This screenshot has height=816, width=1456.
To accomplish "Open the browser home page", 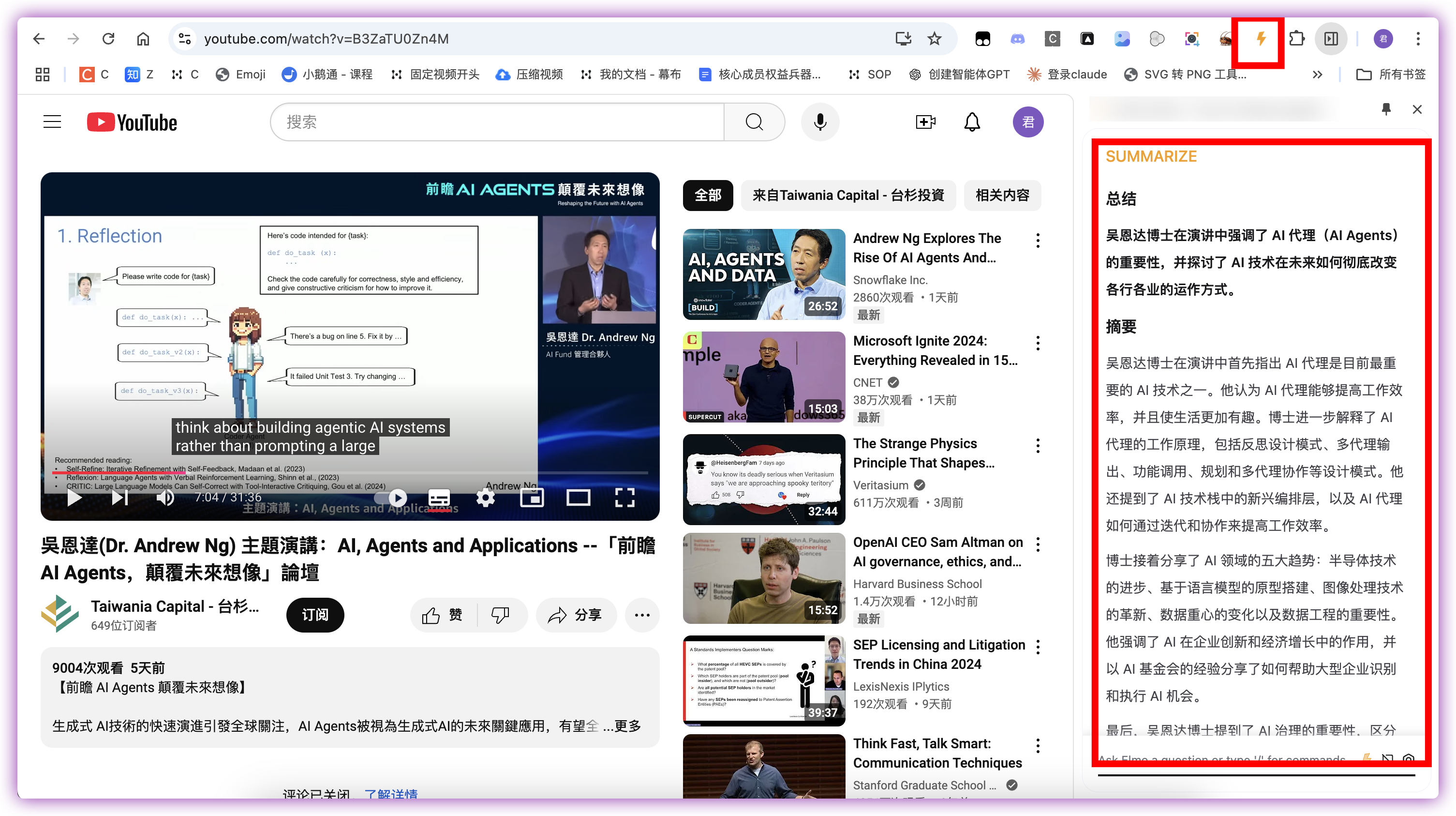I will coord(143,38).
